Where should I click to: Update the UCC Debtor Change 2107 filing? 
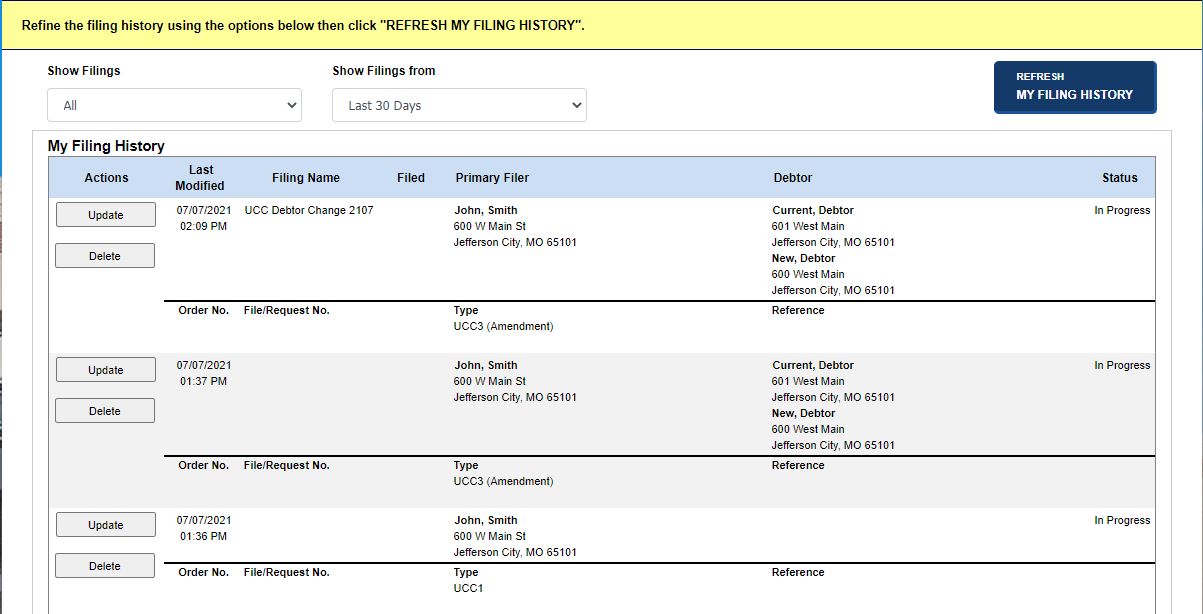(x=105, y=214)
